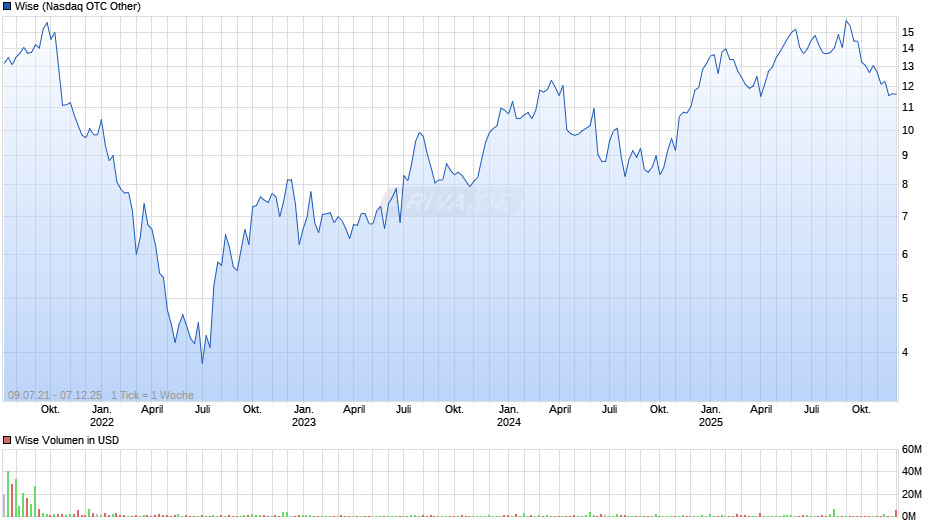Click the 'April' label after Jan. 2025
The image size is (940, 526).
(x=761, y=410)
